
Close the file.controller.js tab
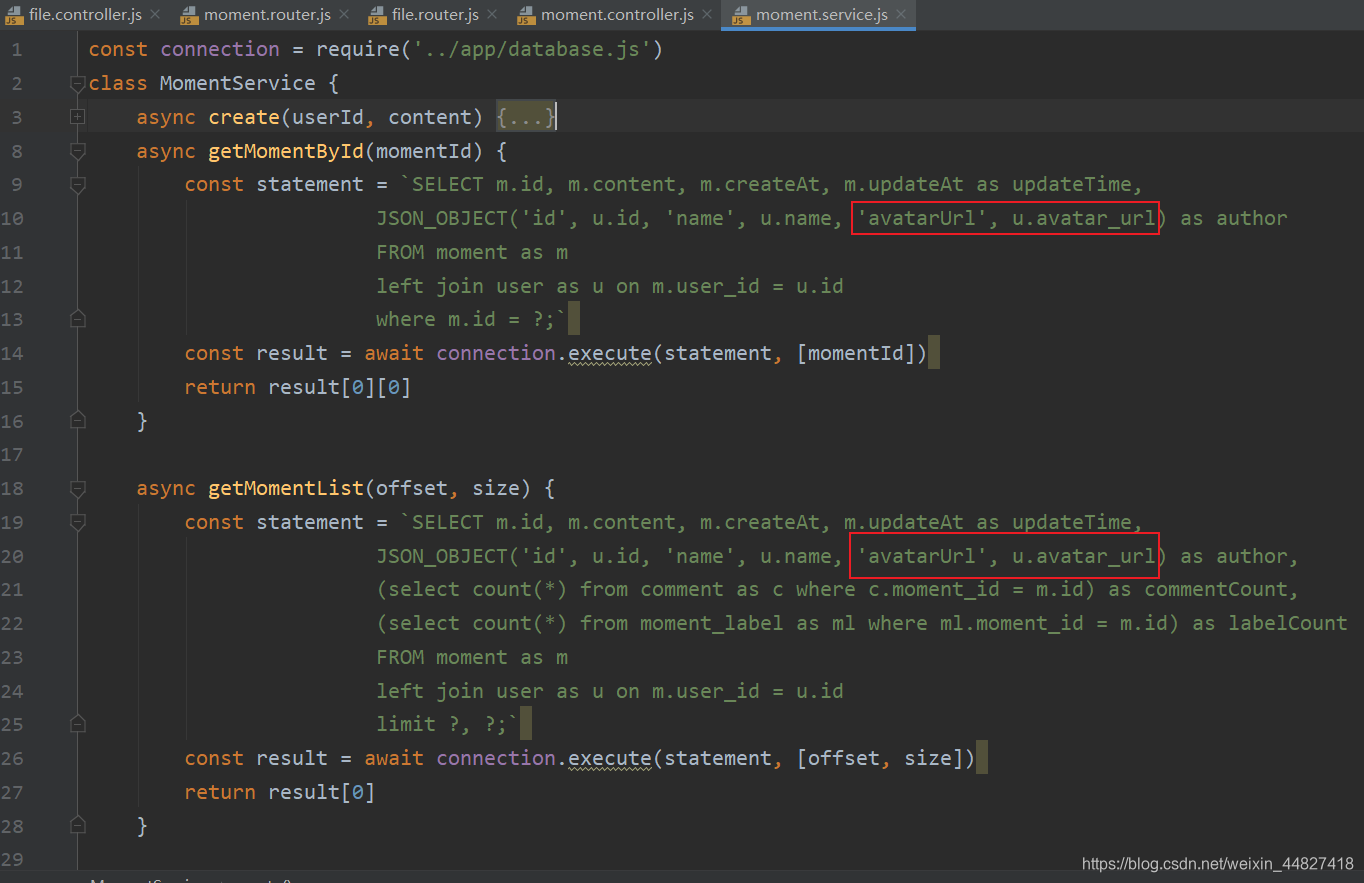(155, 15)
